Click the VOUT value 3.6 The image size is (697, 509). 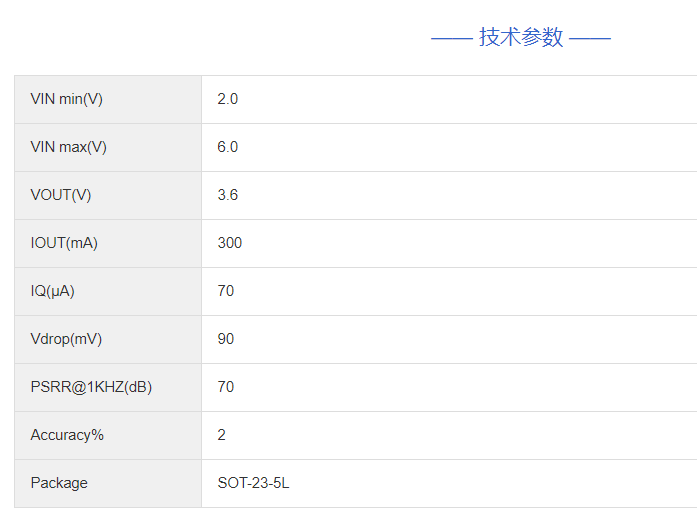[228, 195]
